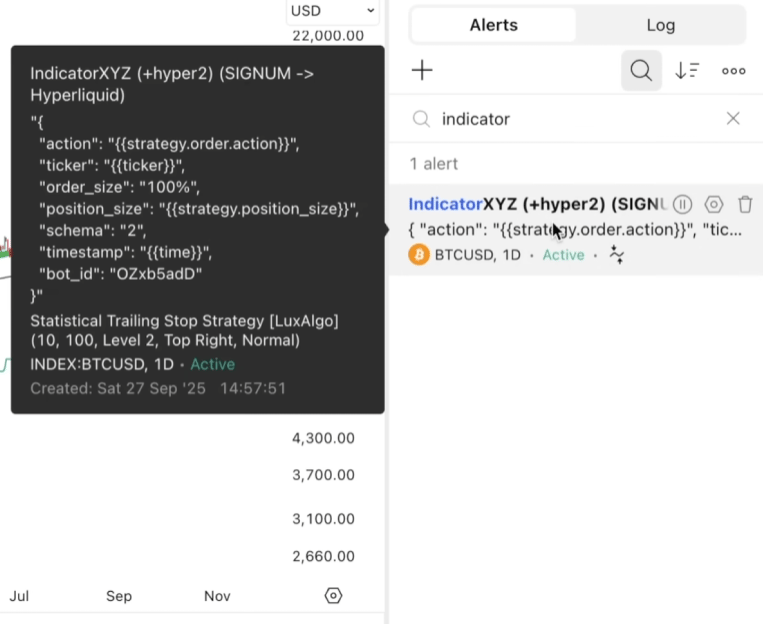Click the tooltip line with bot_id OZxb5adD

point(121,274)
